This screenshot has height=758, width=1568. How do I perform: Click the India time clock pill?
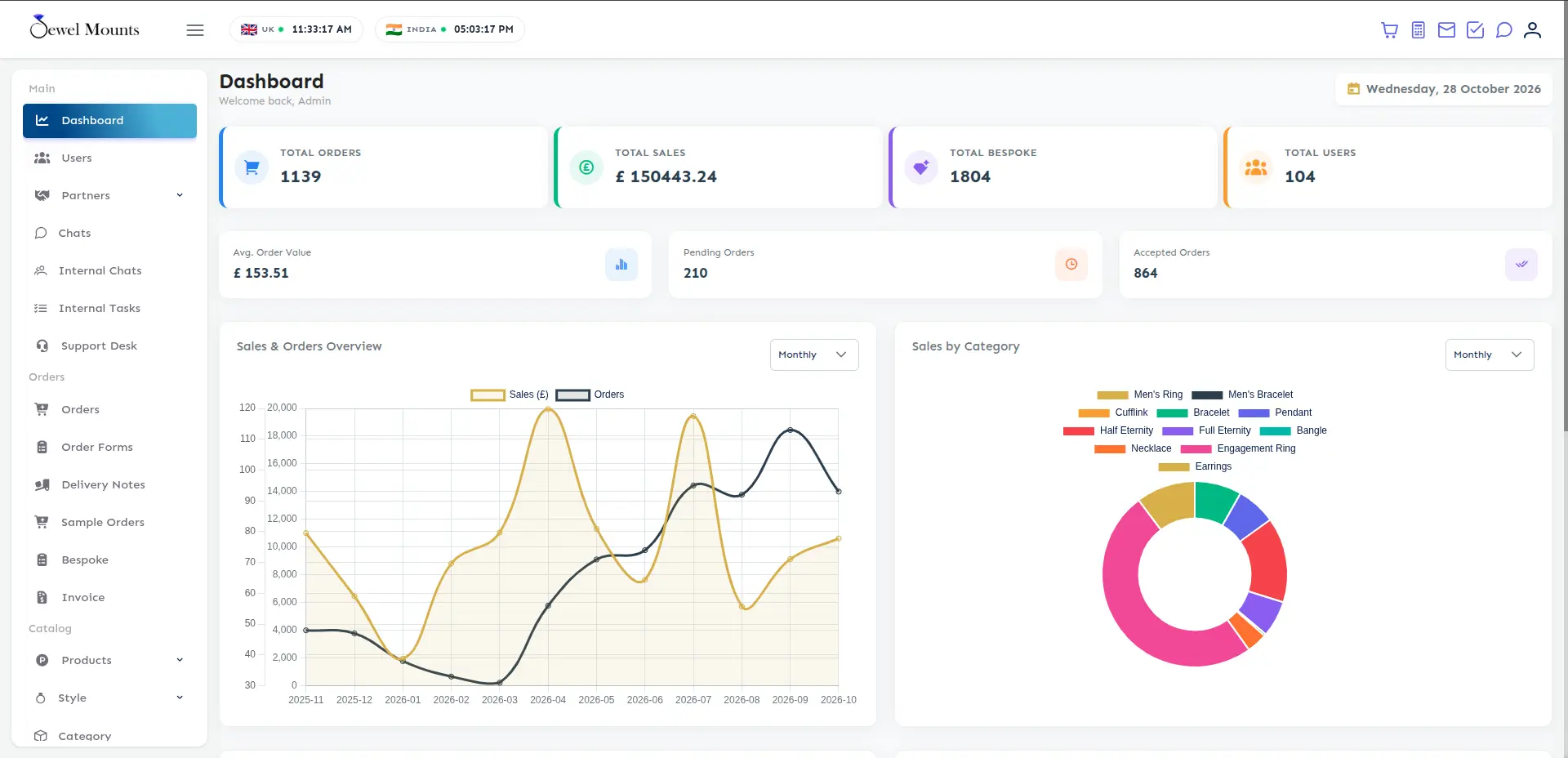point(450,29)
